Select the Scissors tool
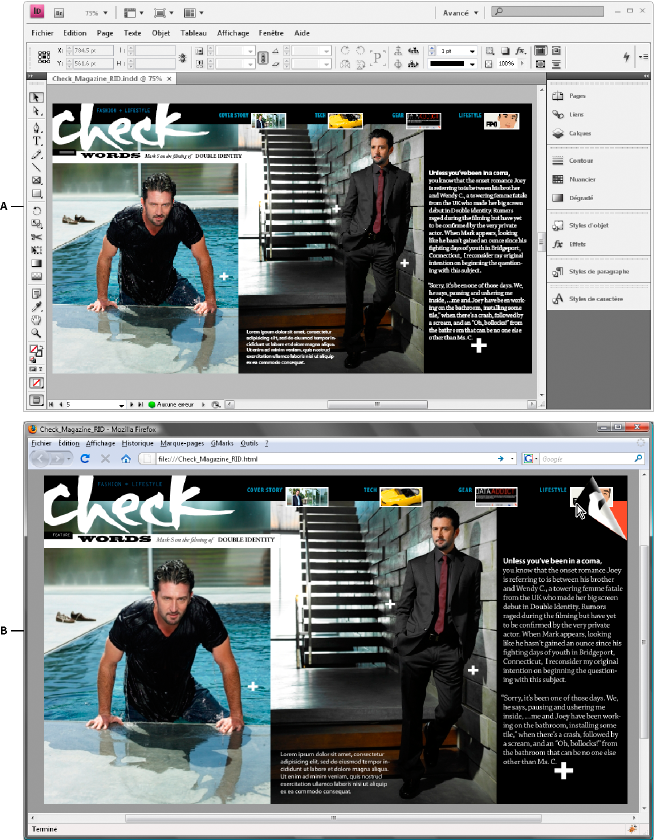The image size is (654, 840). 36,237
